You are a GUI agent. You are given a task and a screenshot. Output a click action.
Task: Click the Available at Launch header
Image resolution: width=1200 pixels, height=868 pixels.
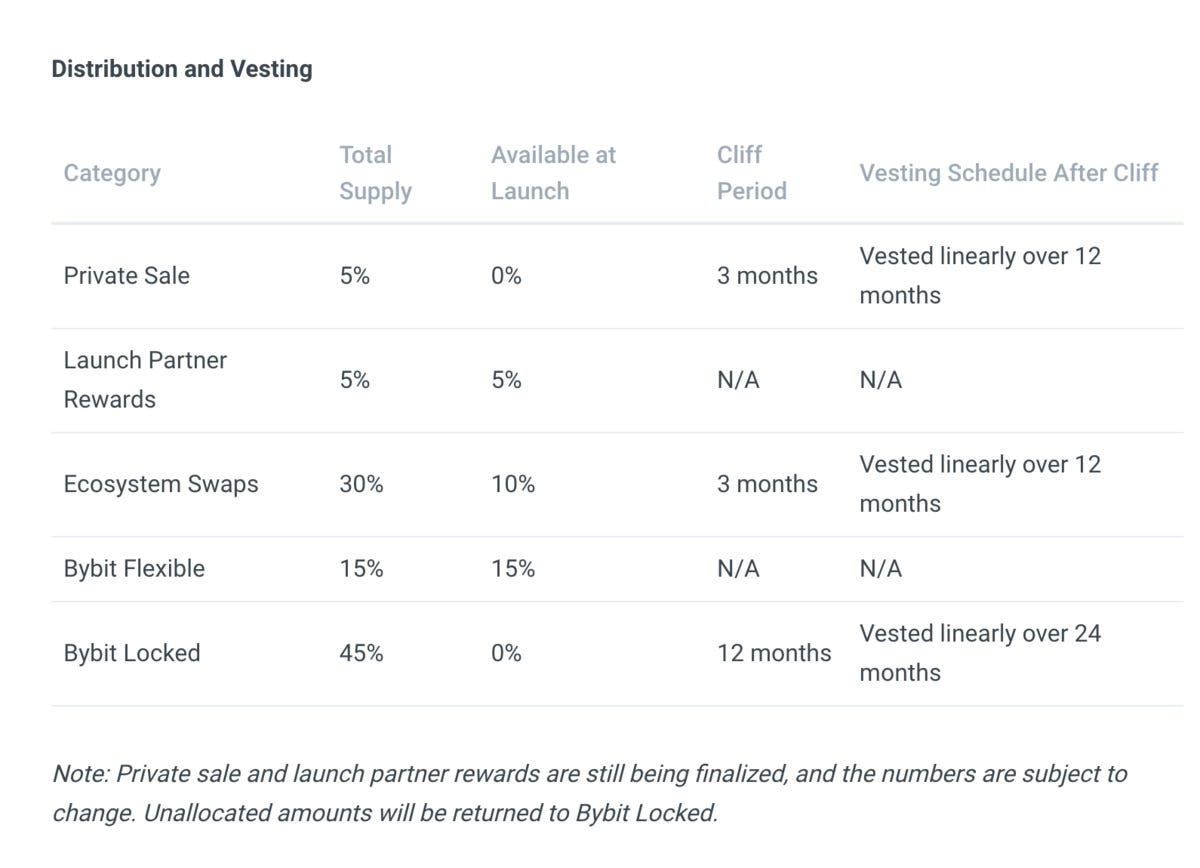point(553,173)
